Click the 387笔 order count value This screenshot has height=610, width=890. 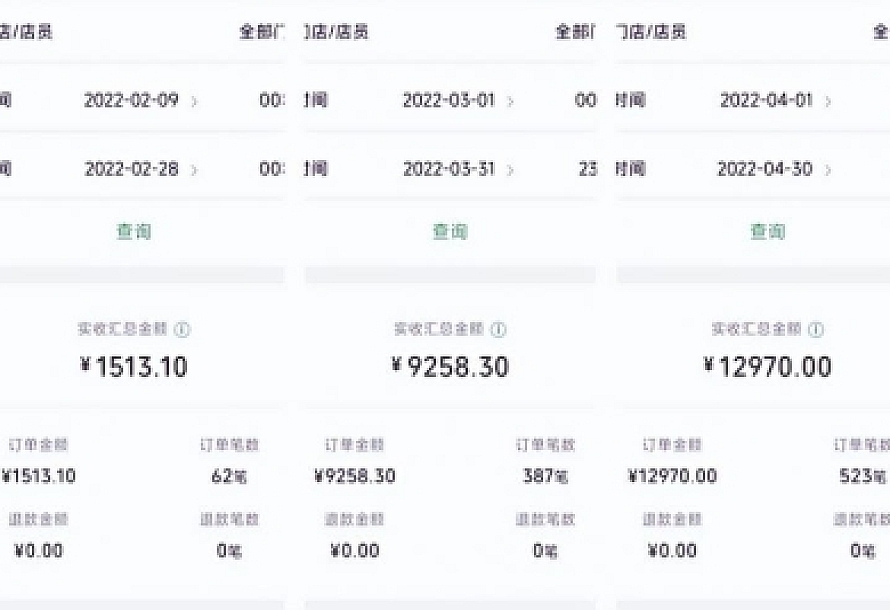coord(545,477)
